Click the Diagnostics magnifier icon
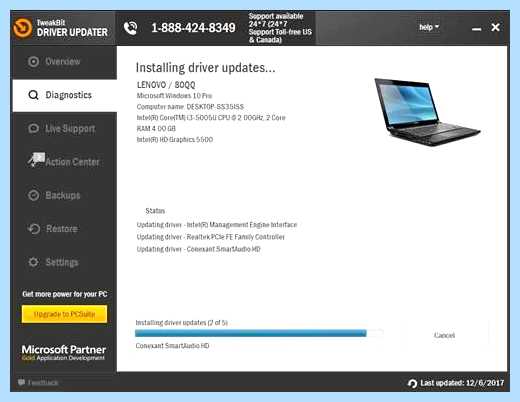Viewport: 520px width, 402px height. pyautogui.click(x=33, y=95)
